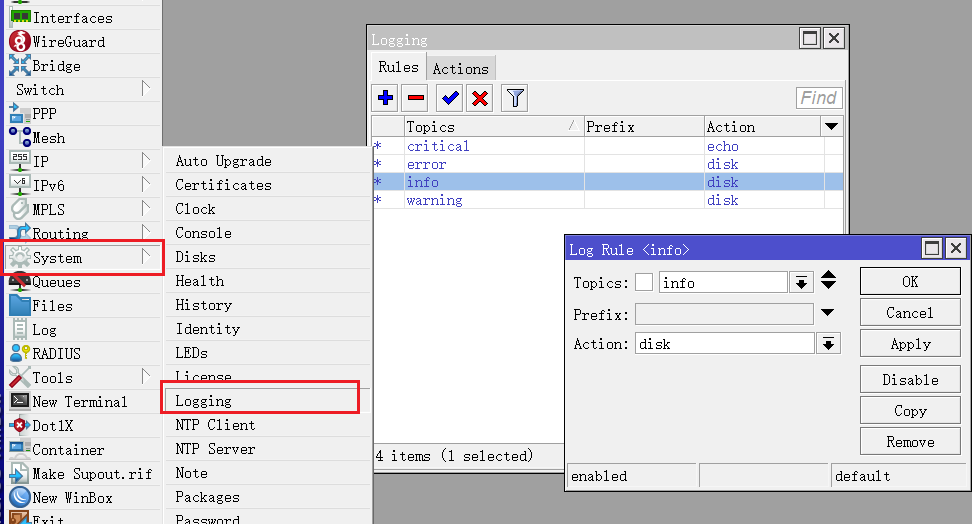Click the blue plus Add rule icon
Viewport: 972px width, 527px height.
pos(385,98)
